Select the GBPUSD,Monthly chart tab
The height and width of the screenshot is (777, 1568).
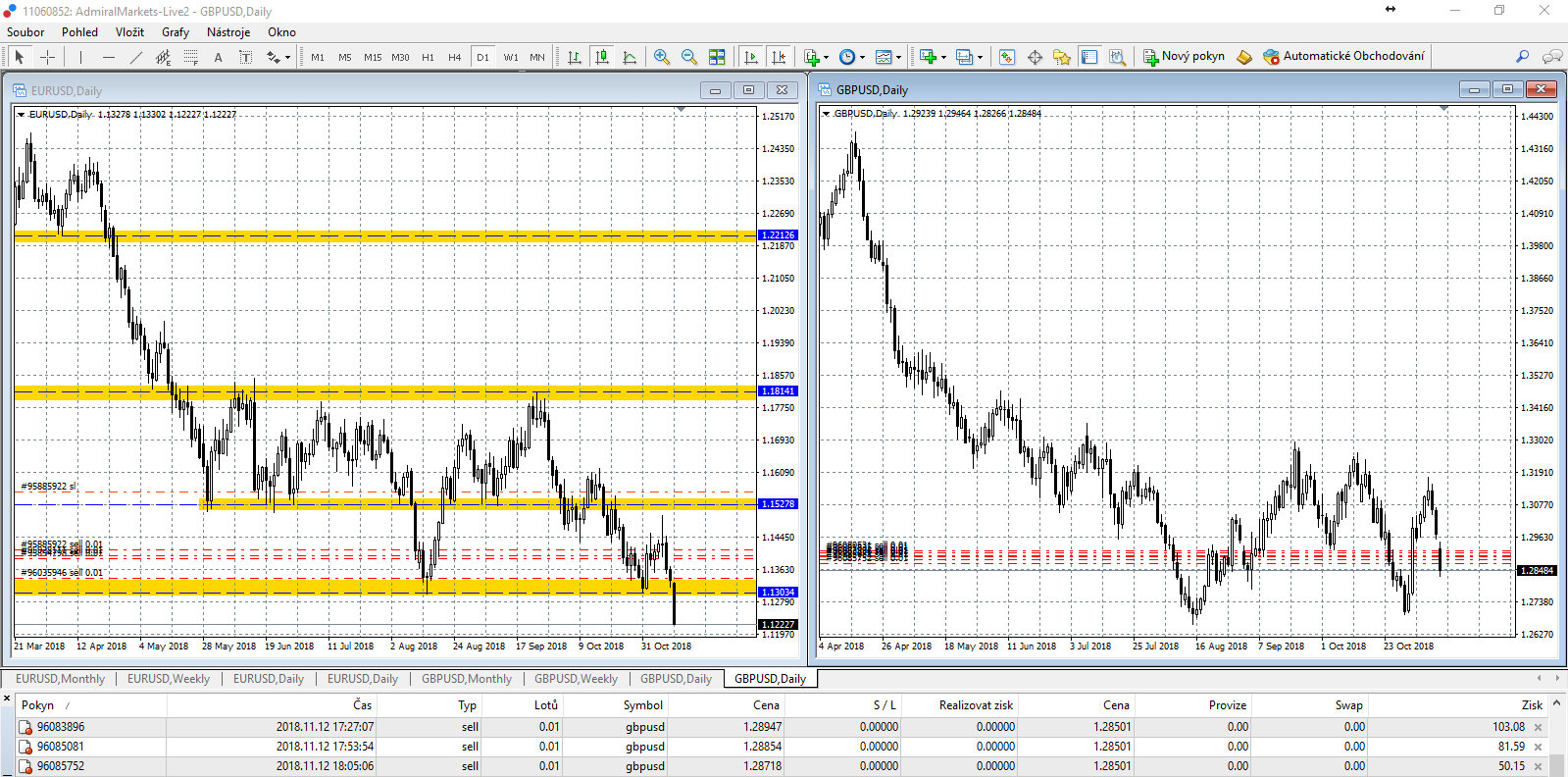(467, 679)
